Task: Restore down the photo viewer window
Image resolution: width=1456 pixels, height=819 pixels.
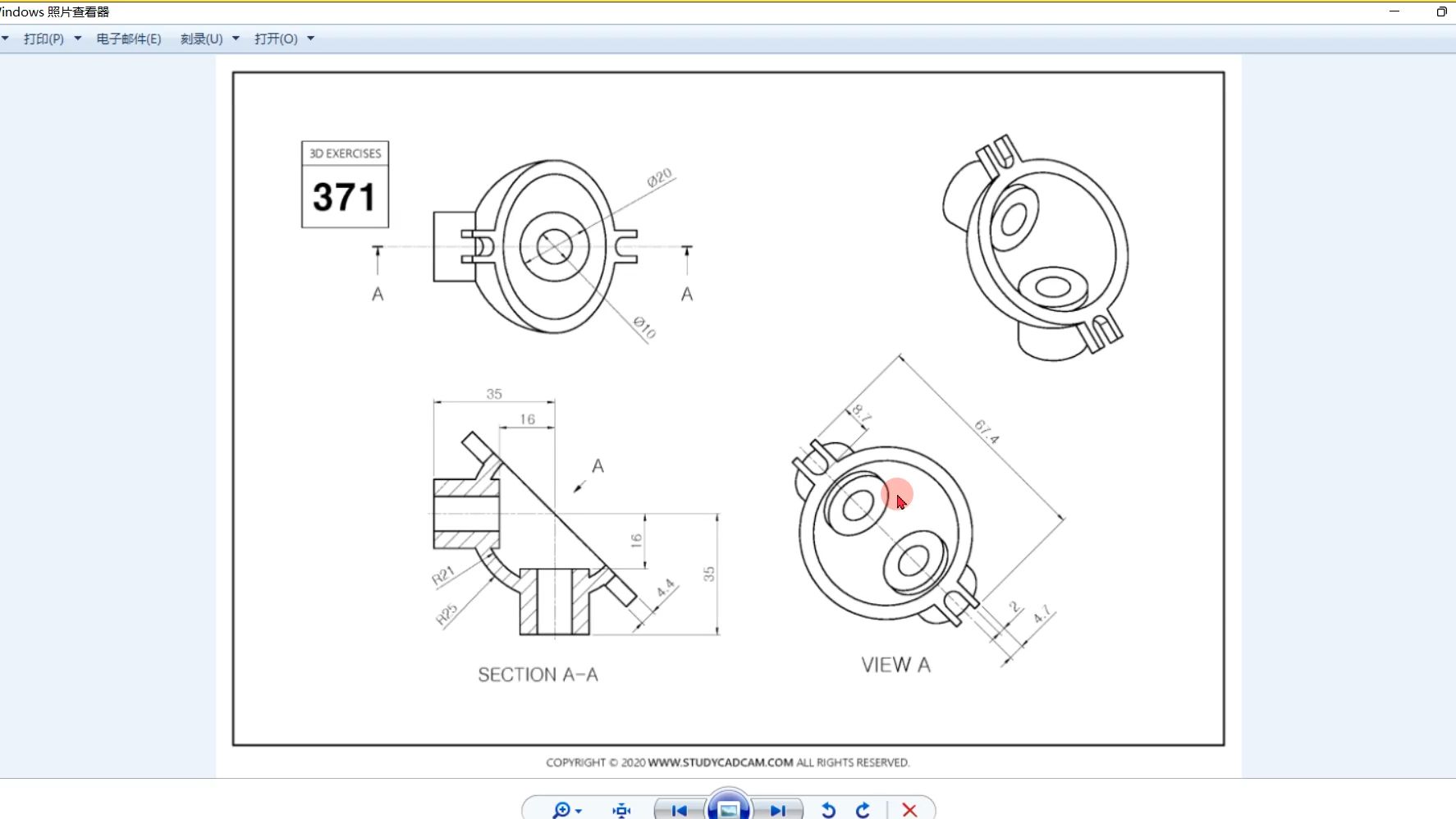Action: (x=1441, y=11)
